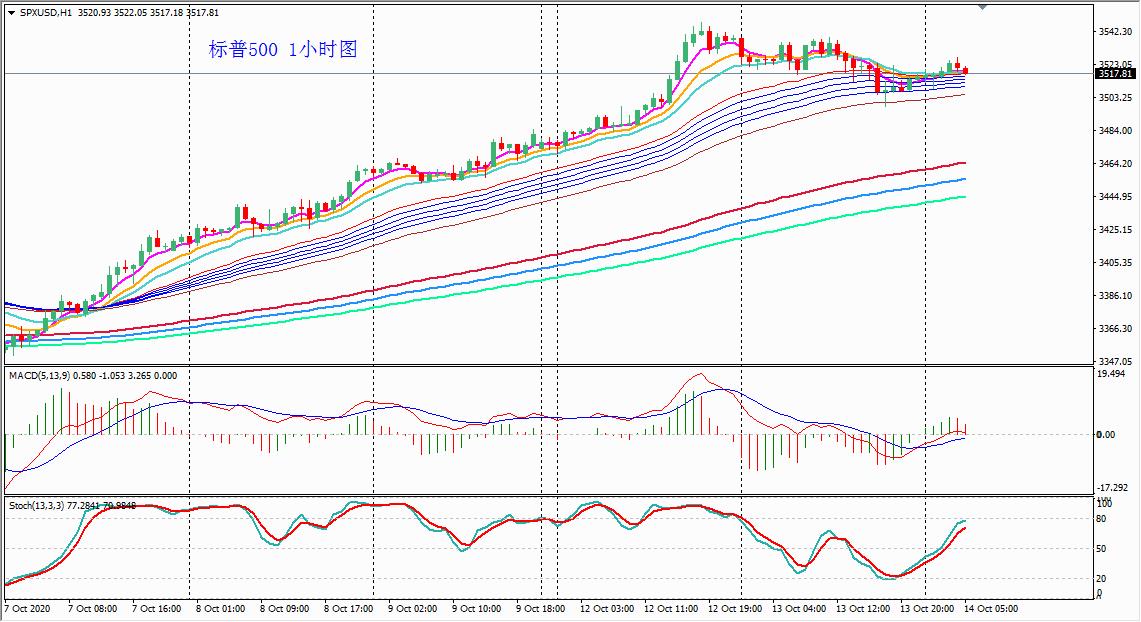Click the 19.494 MACD scale value
Screen dimensions: 1141x622
pos(1110,374)
